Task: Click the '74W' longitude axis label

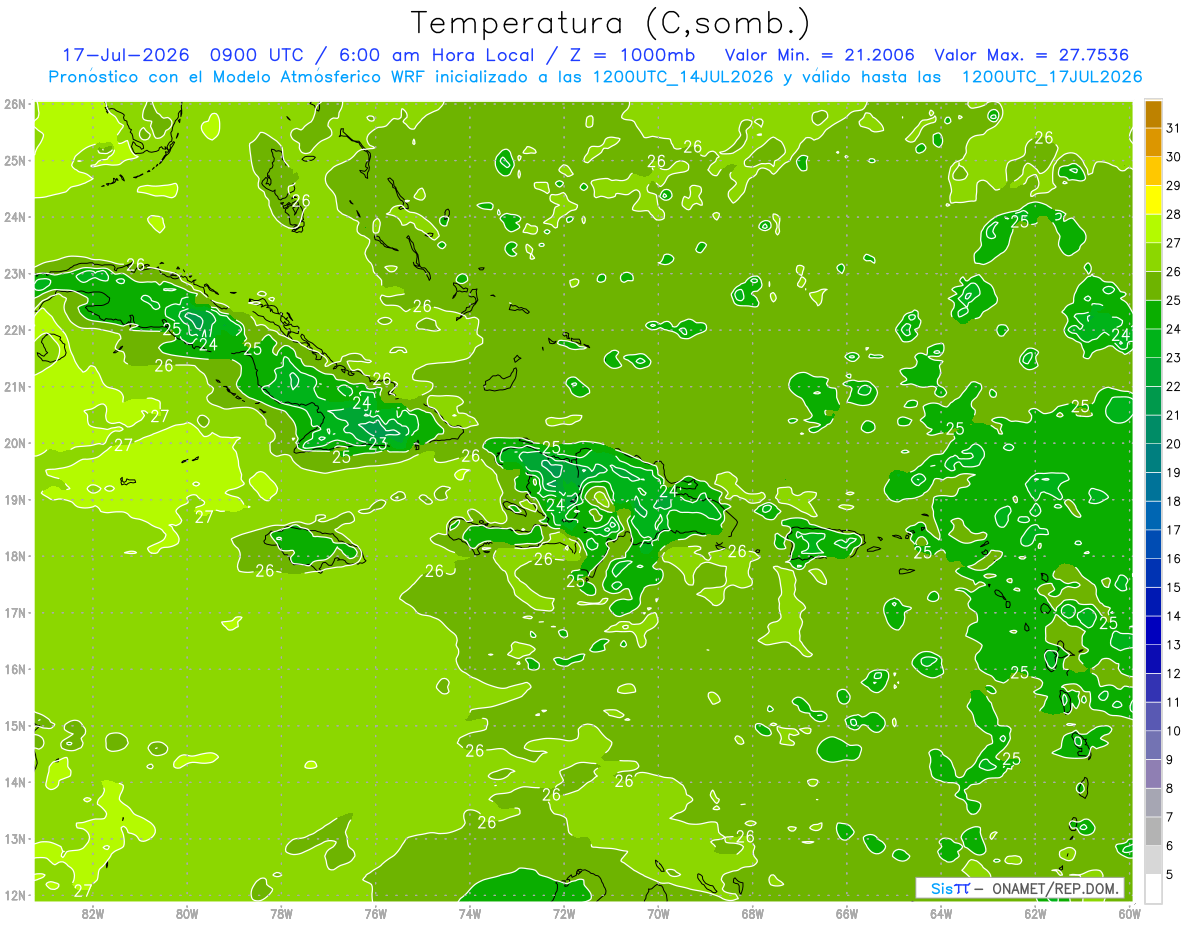Action: click(x=470, y=913)
